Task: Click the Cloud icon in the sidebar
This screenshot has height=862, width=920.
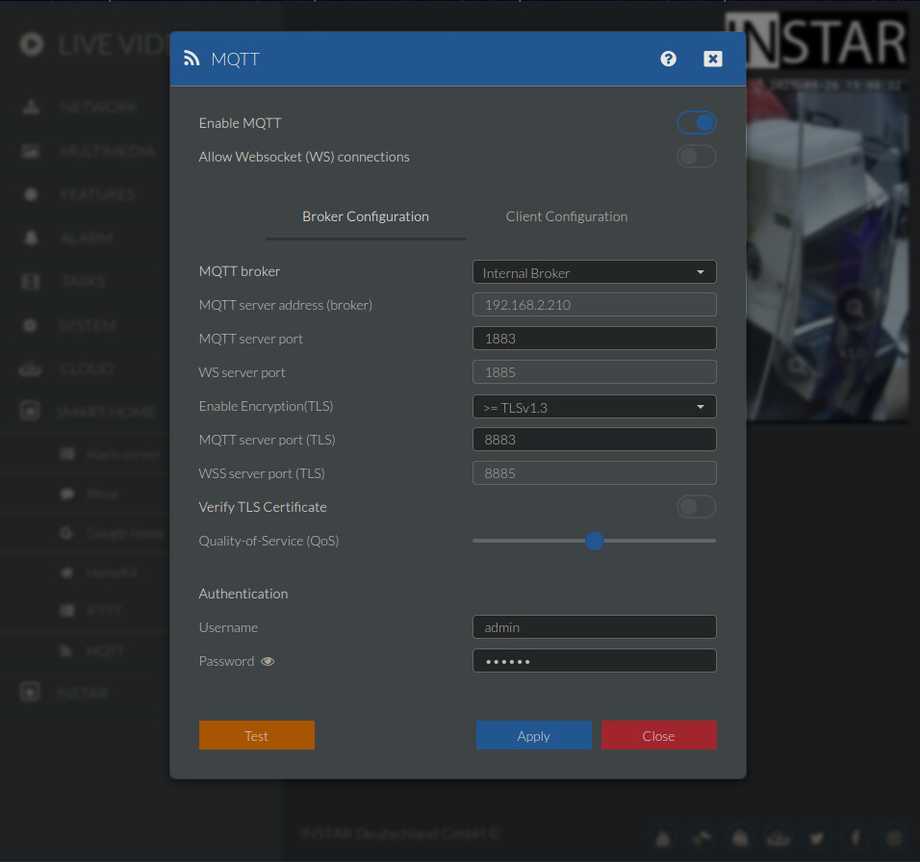Action: coord(33,368)
